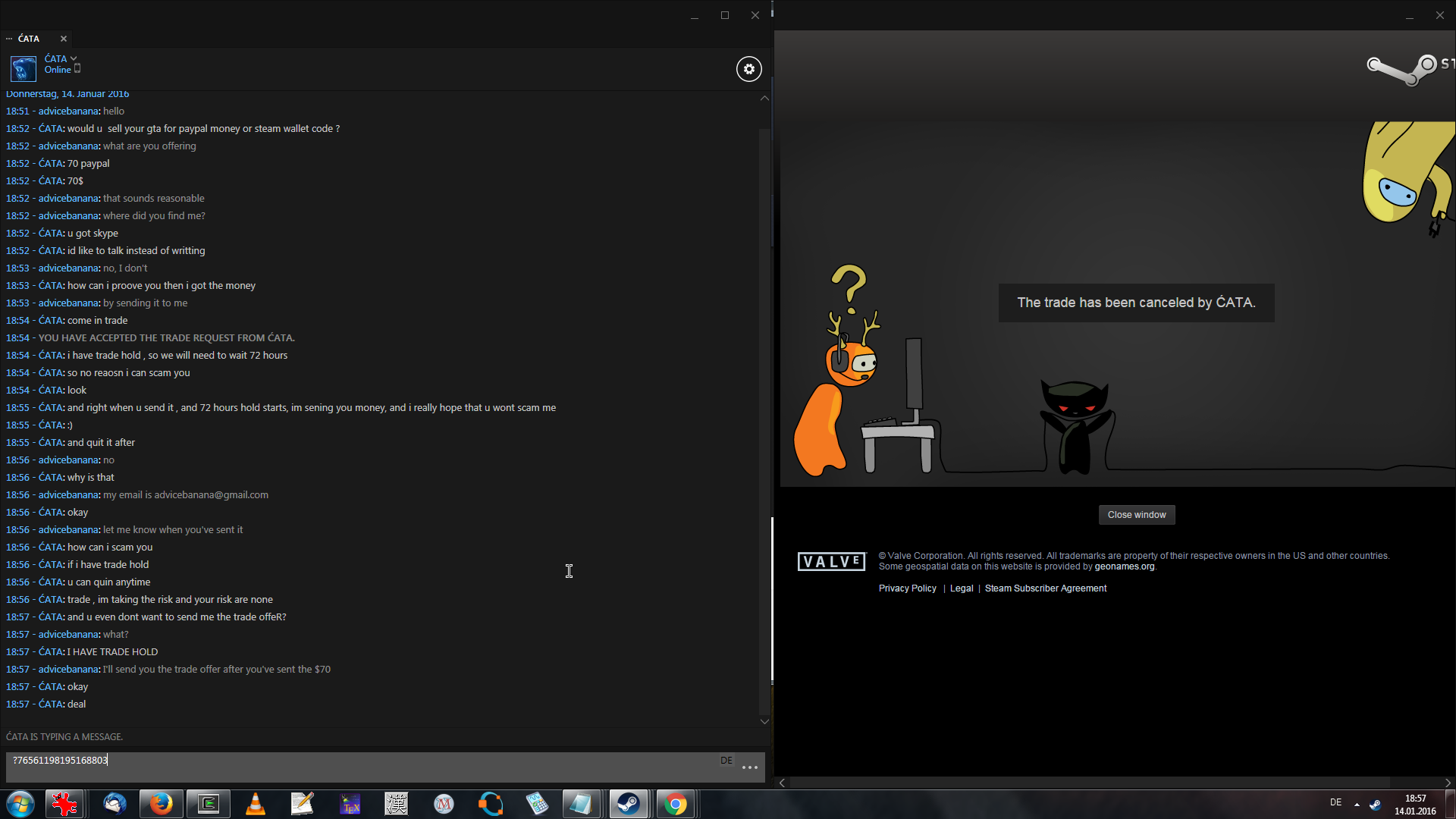Open the Google Chrome taskbar icon
The height and width of the screenshot is (819, 1456).
pyautogui.click(x=675, y=804)
